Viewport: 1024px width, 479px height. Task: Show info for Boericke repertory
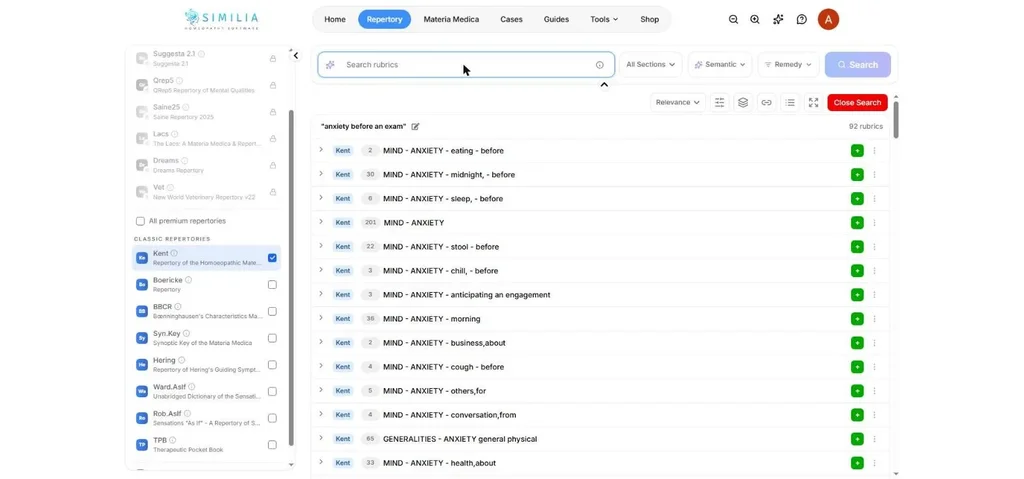189,280
